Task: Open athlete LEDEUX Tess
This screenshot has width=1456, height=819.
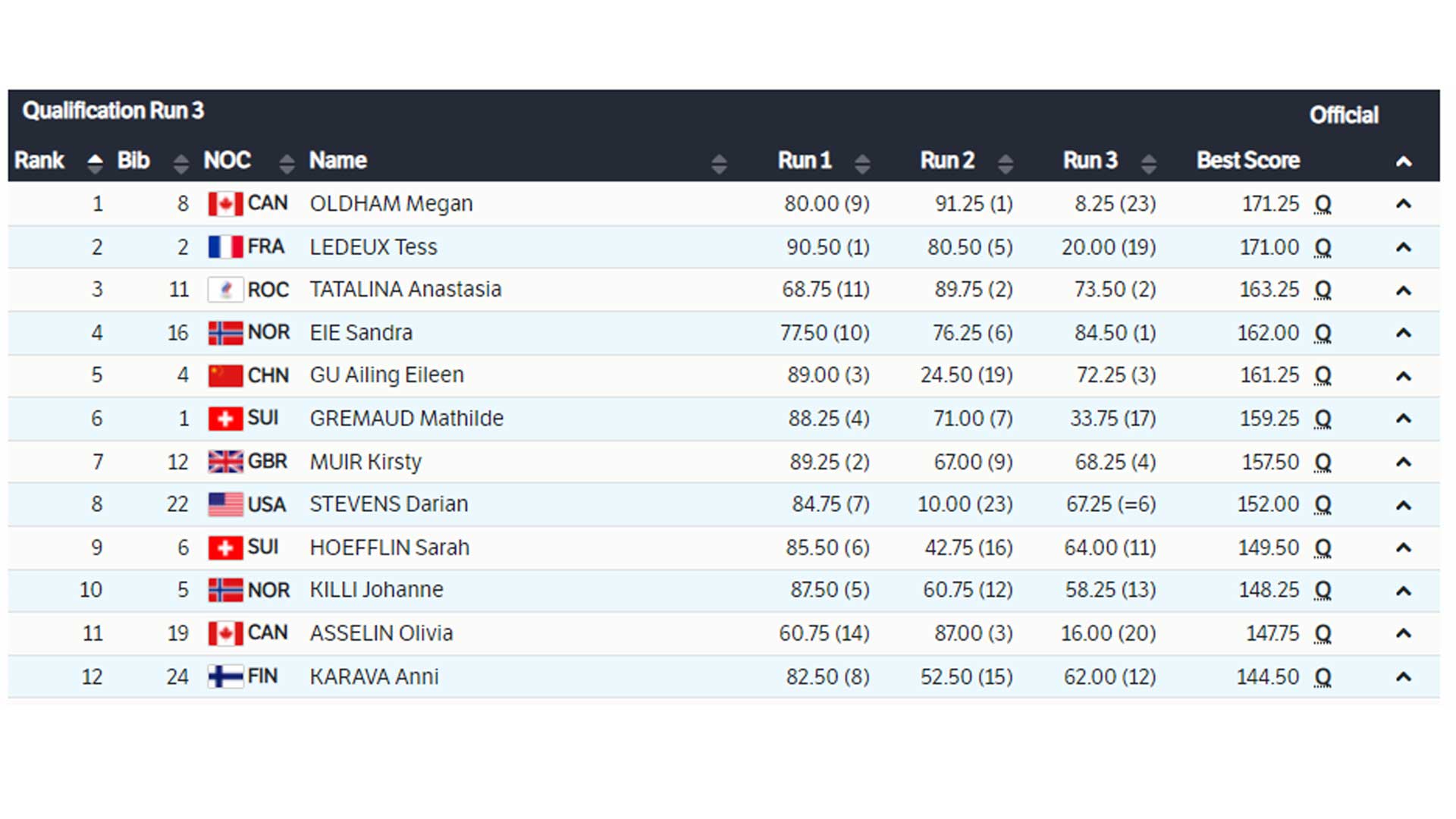Action: click(373, 247)
